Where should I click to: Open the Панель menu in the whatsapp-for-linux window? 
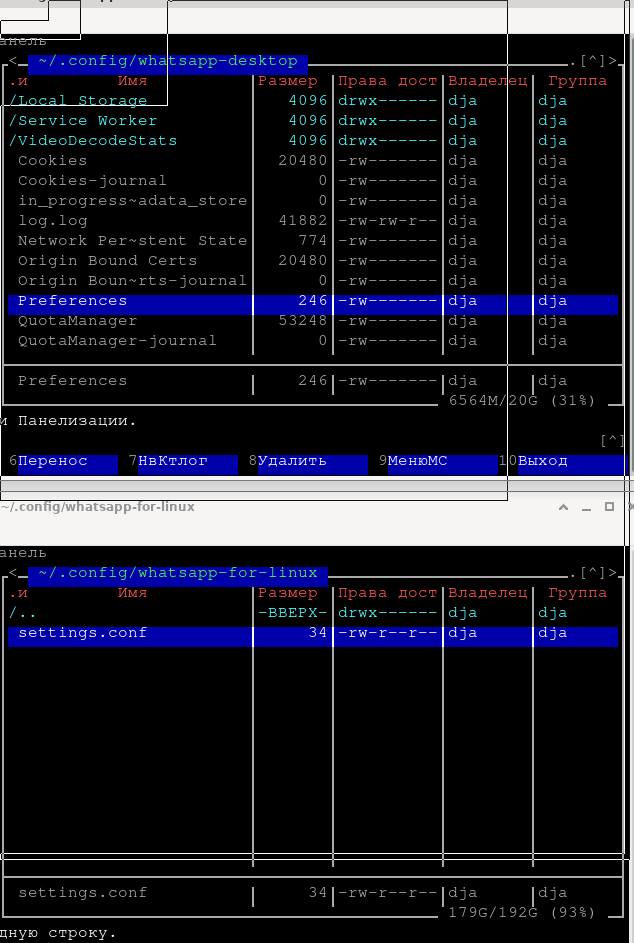pos(23,553)
